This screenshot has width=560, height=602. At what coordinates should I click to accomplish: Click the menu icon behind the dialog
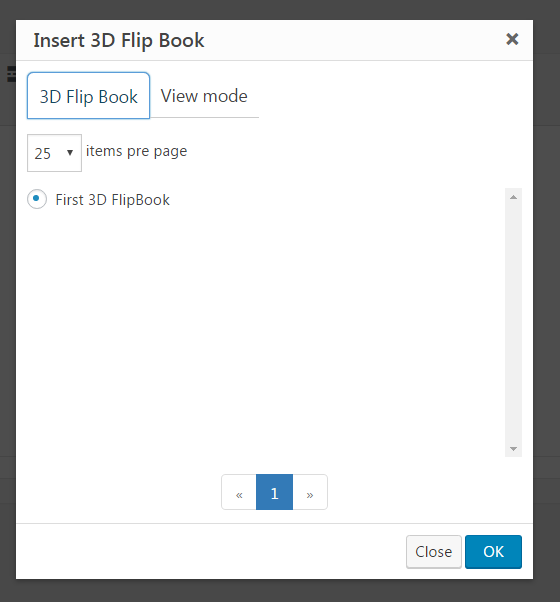12,74
